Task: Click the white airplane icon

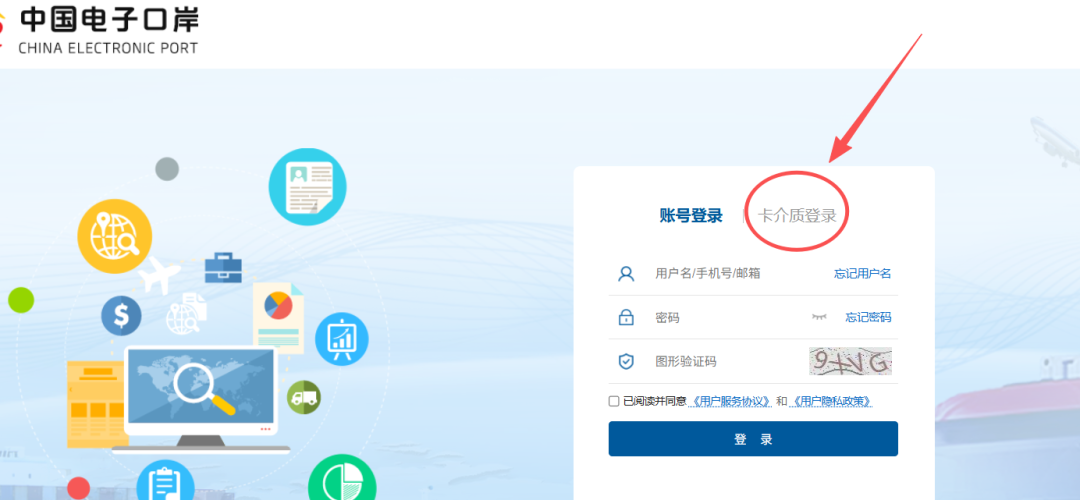Action: 158,274
